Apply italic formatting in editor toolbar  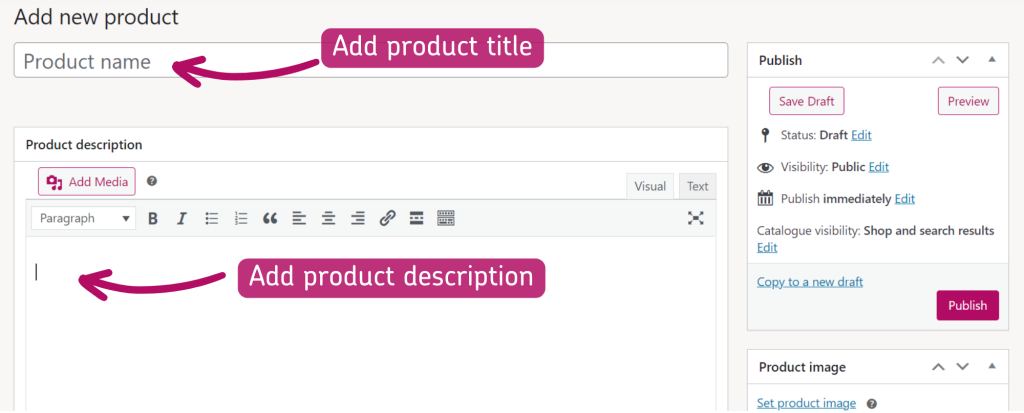coord(181,218)
